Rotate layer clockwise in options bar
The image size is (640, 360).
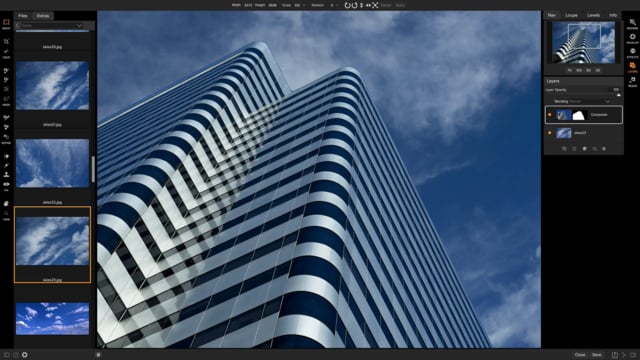pos(354,5)
